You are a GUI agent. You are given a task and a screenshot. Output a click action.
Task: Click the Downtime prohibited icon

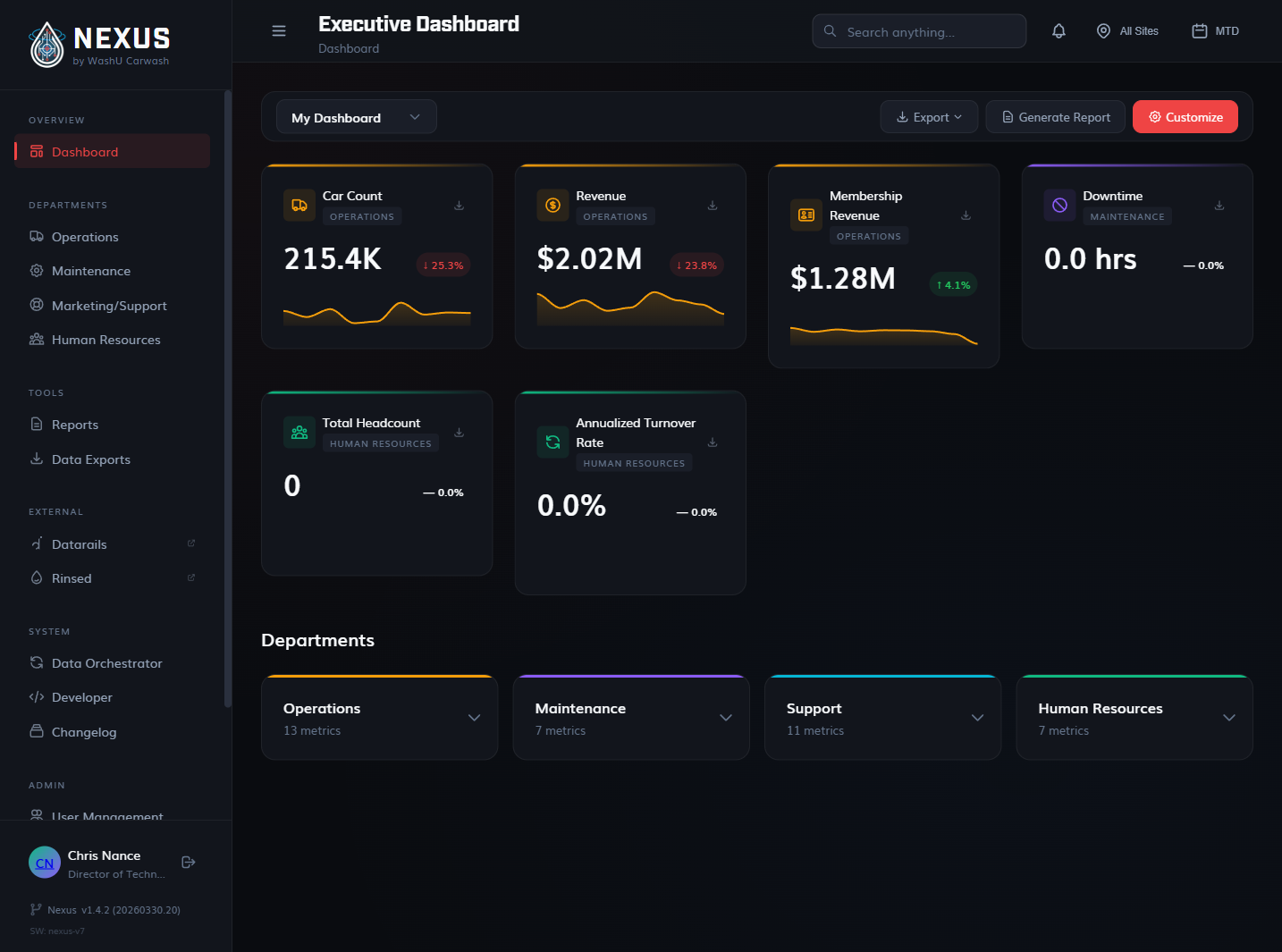(x=1060, y=206)
